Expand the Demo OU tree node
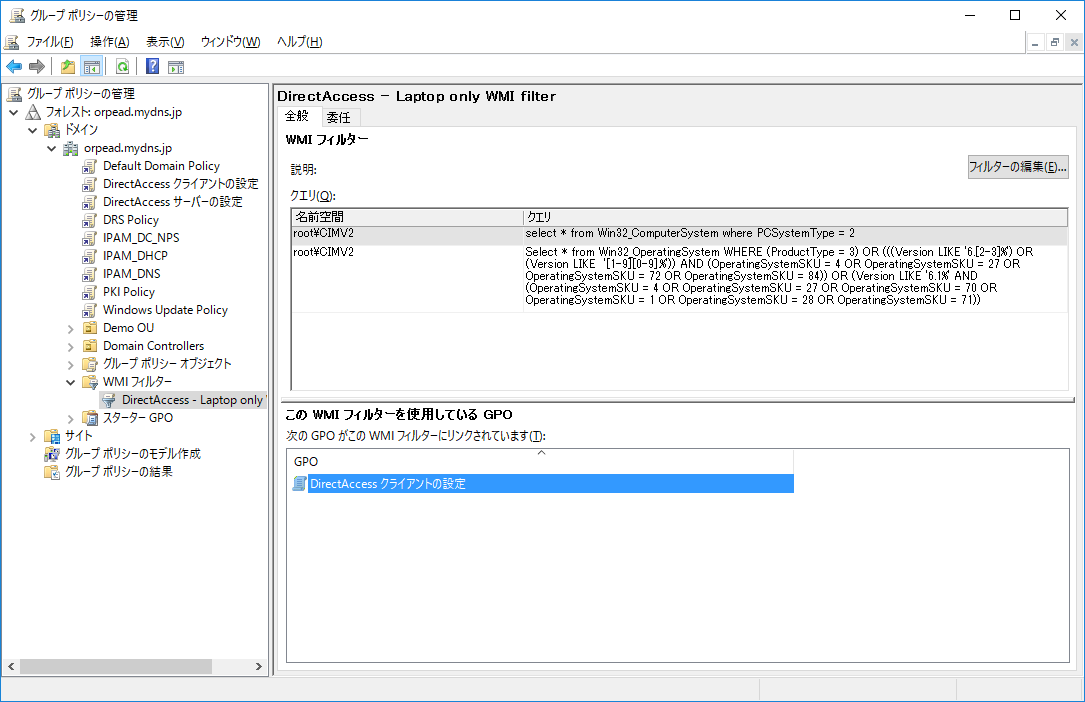Screen dimensions: 1085x702 coord(70,327)
